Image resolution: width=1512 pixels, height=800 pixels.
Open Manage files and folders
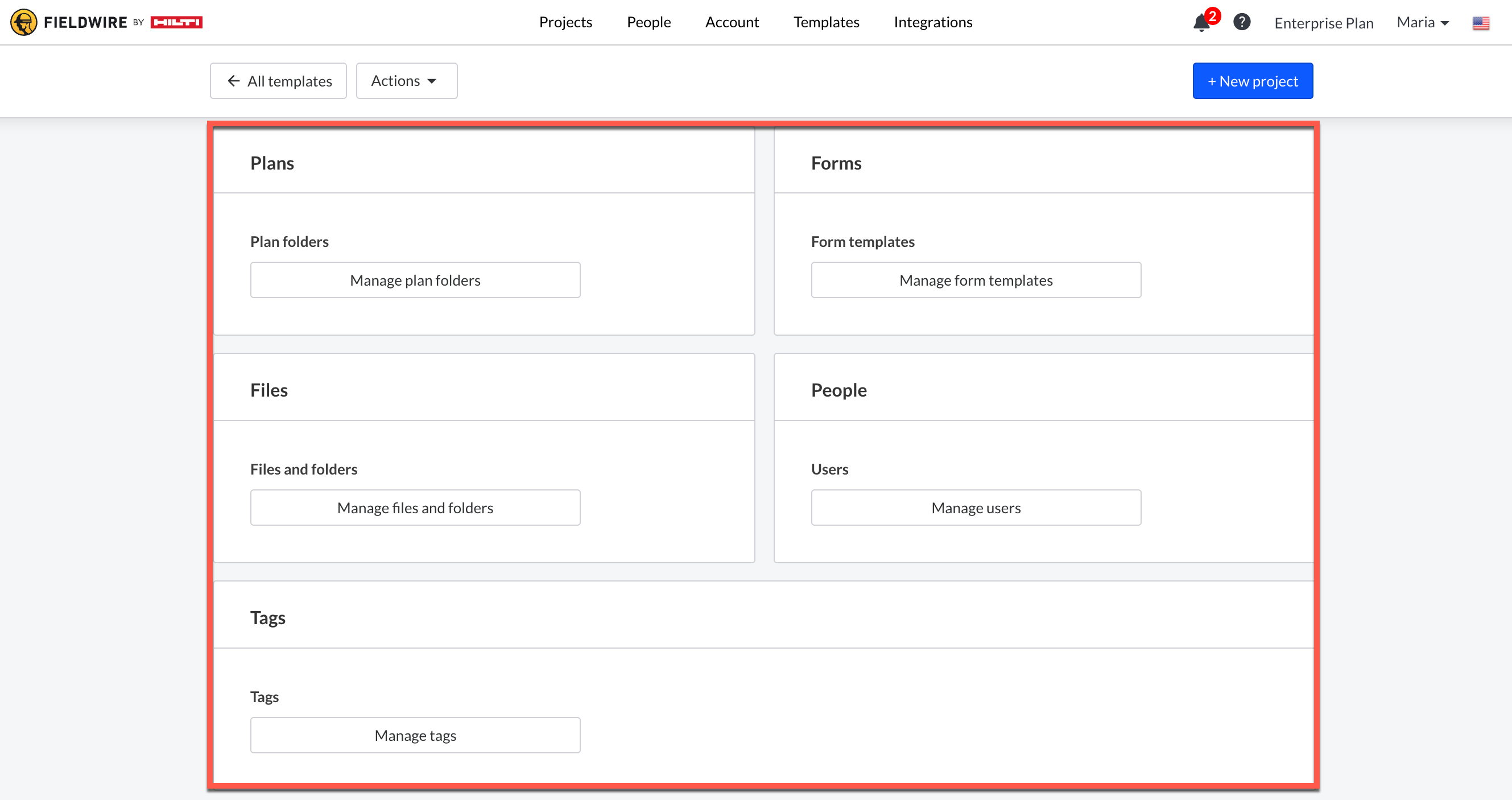pos(415,508)
